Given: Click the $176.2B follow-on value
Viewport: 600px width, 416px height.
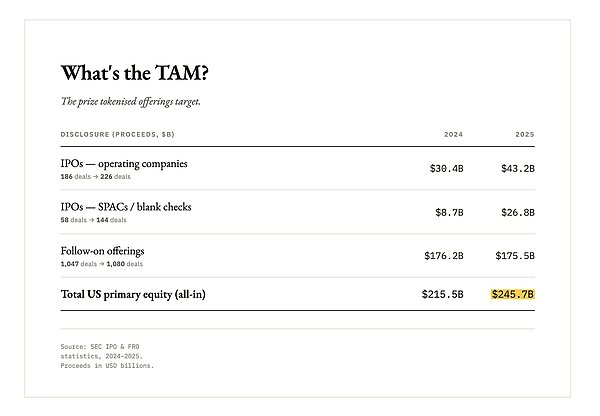Looking at the screenshot, I should point(444,256).
